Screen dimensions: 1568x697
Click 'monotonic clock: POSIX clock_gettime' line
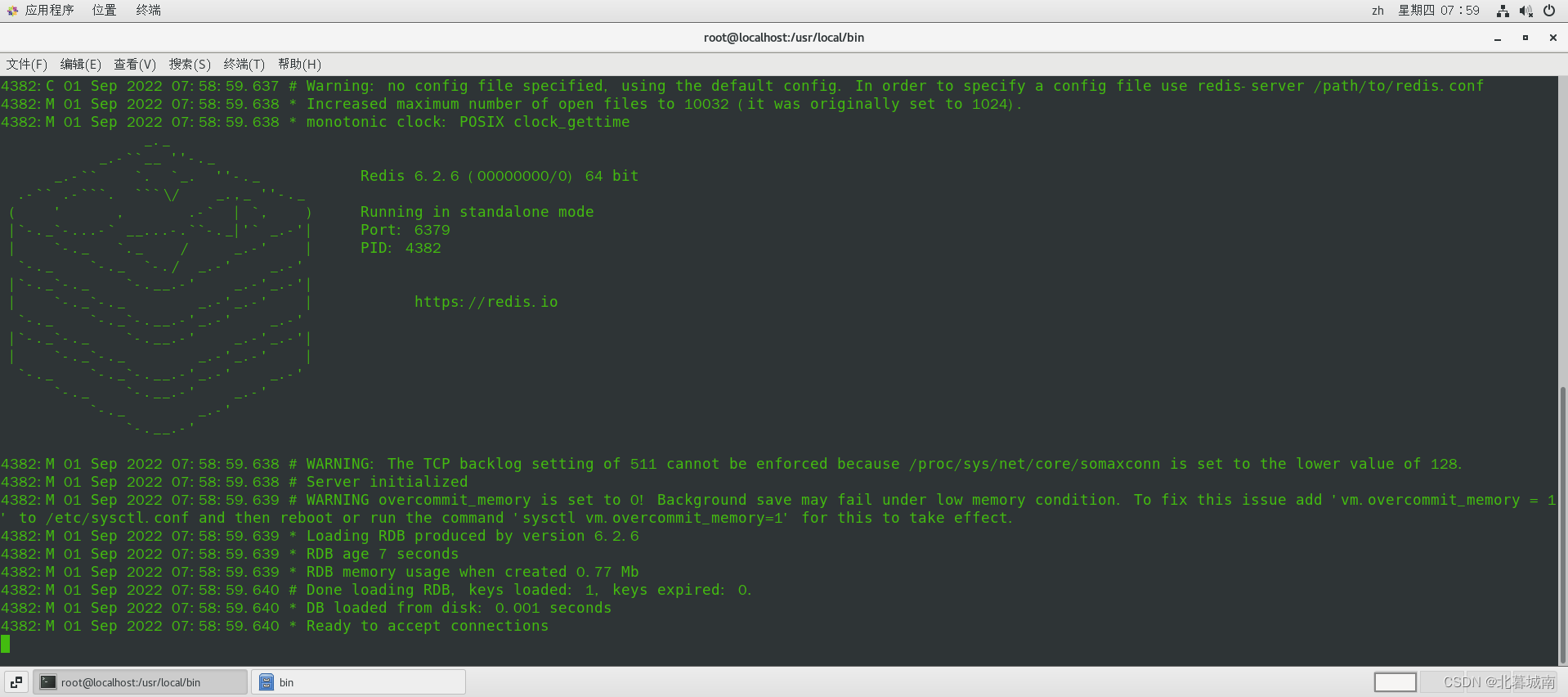tap(316, 122)
